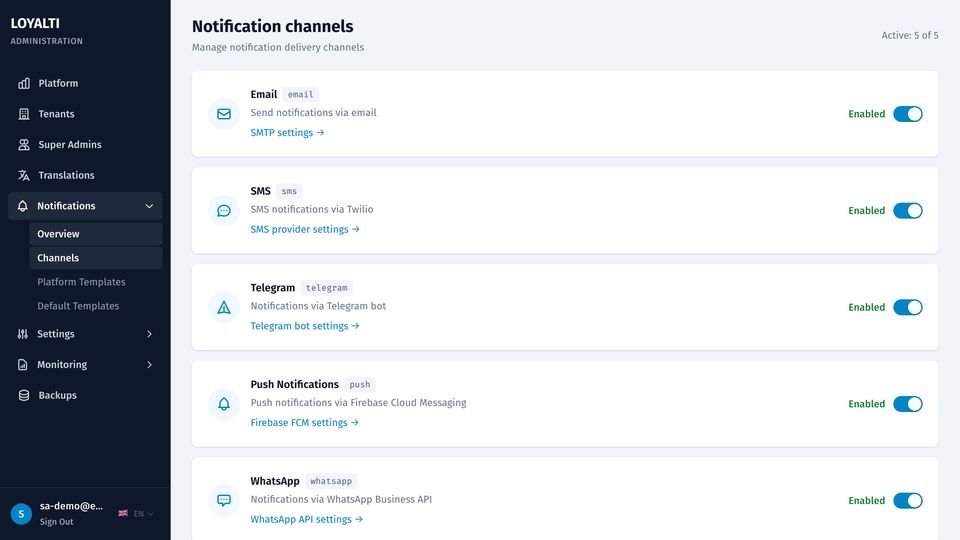Screen dimensions: 960x540
Task: Turn off the Push Notifications switch
Action: 907,404
